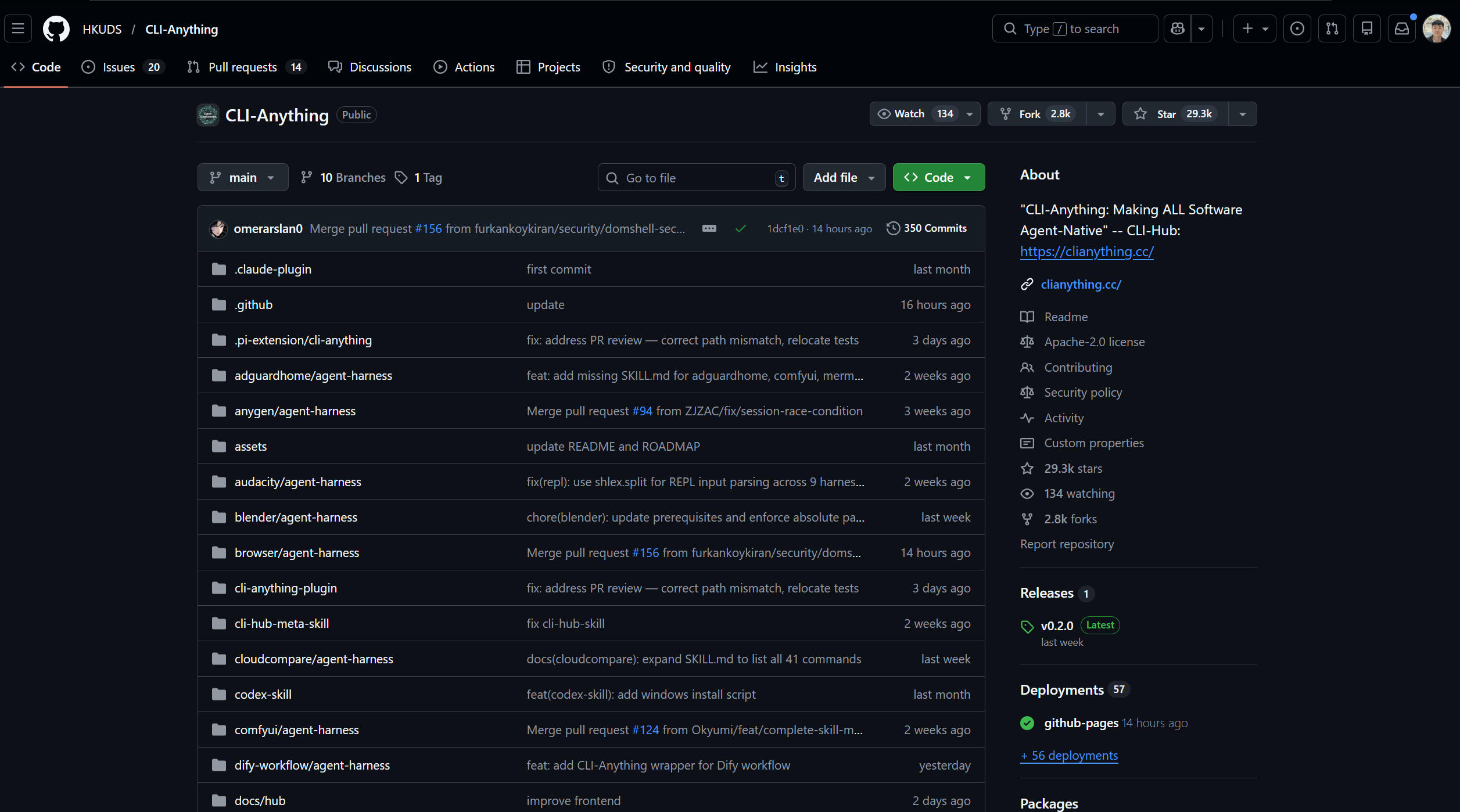
Task: Follow the clianything.cc website link
Action: tap(1081, 284)
